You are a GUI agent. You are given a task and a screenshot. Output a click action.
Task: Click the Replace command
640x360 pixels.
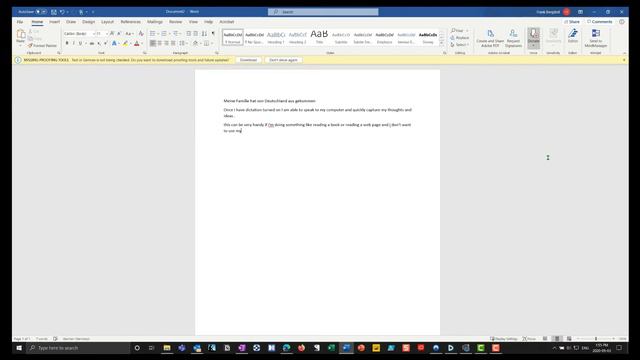click(x=460, y=38)
